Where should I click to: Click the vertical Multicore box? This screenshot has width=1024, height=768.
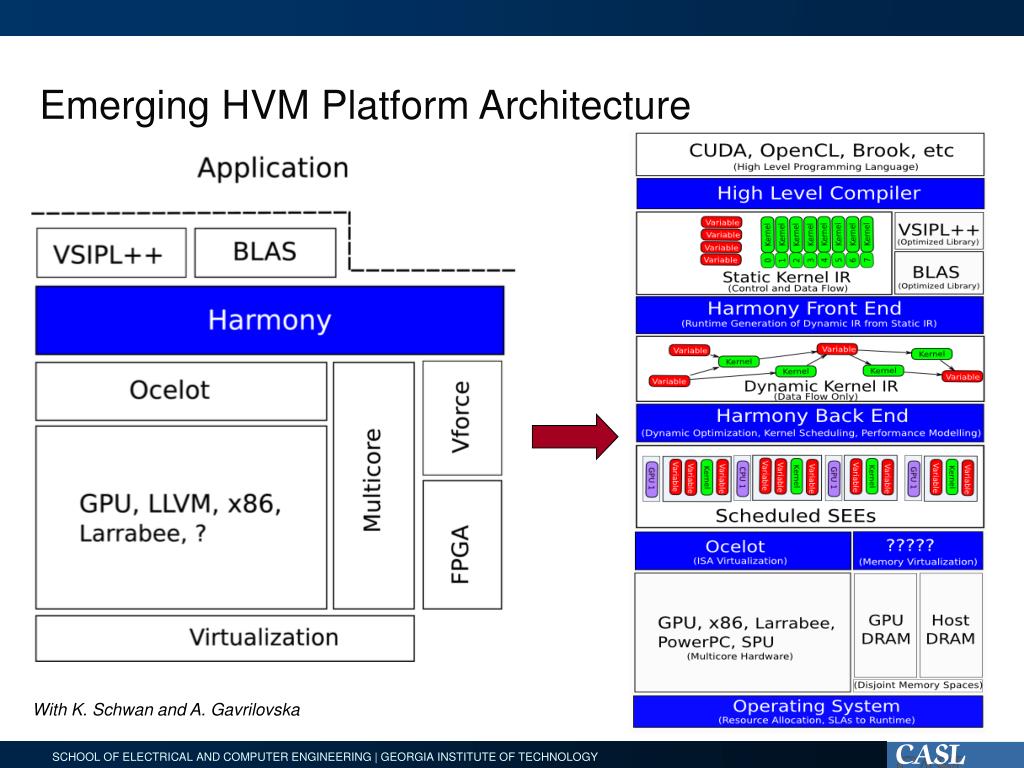pyautogui.click(x=374, y=485)
